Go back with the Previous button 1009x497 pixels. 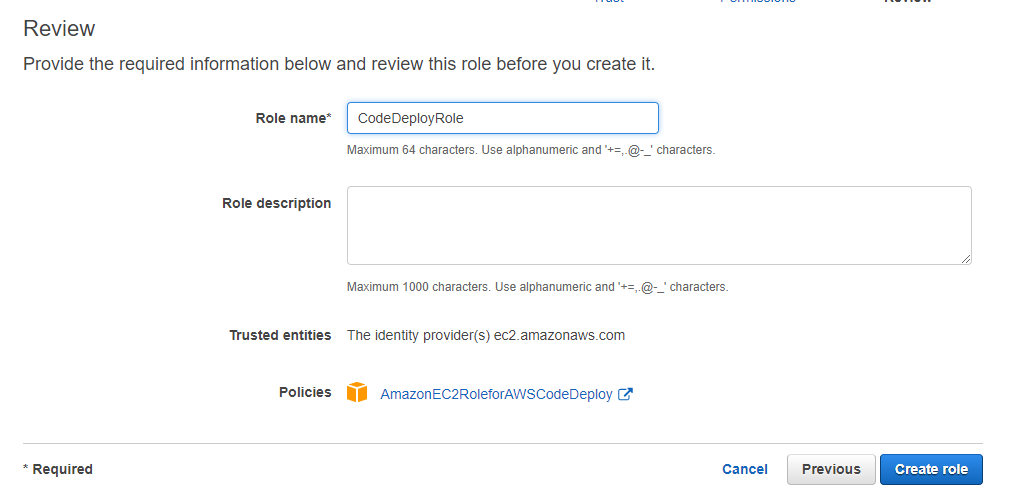pos(831,469)
